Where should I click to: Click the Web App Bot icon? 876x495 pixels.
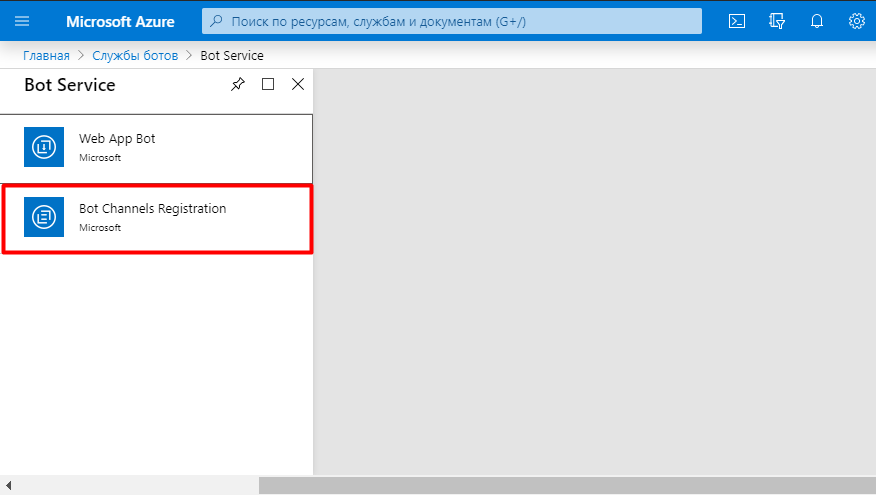[x=44, y=147]
